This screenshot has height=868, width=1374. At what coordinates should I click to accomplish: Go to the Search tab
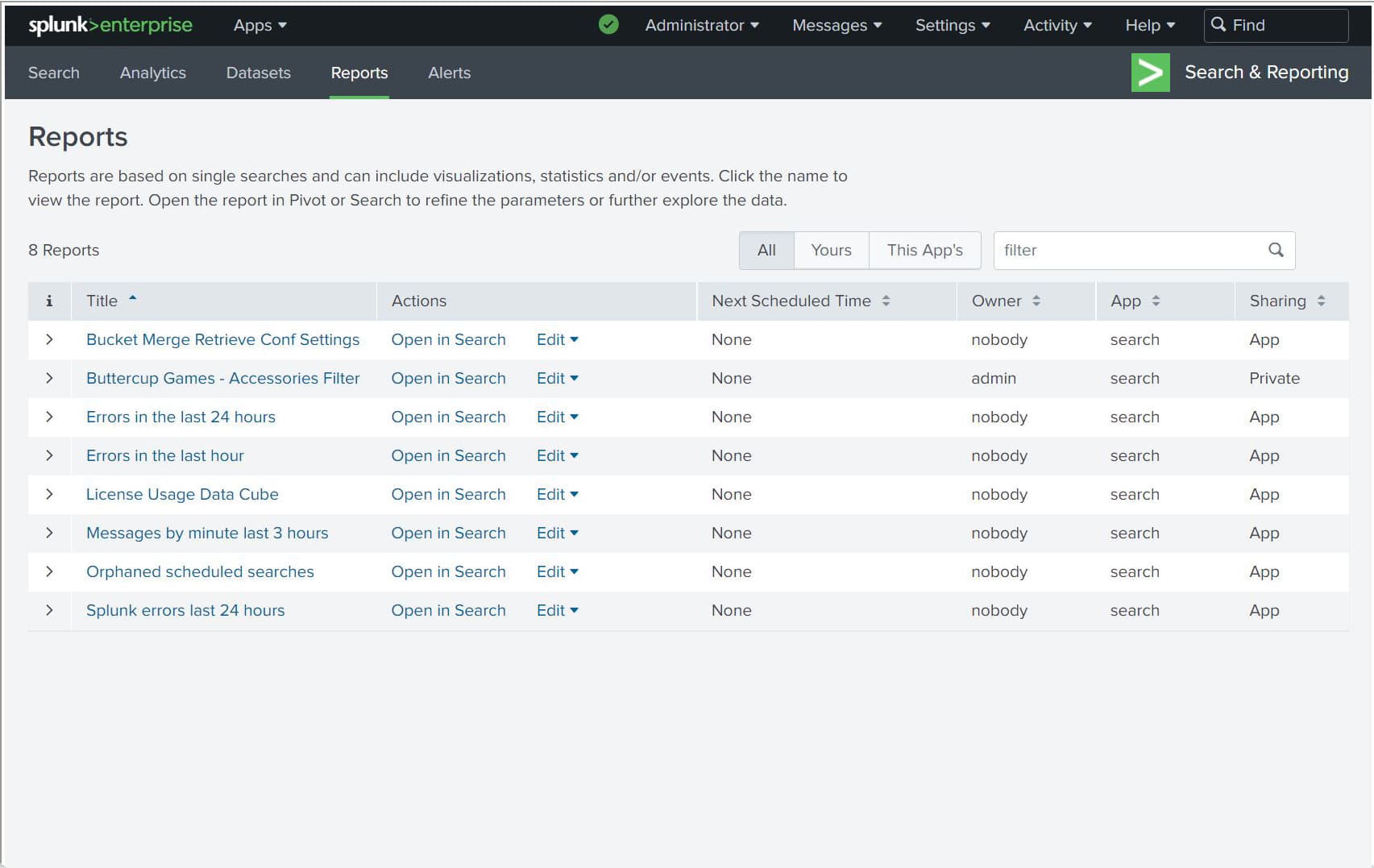tap(54, 73)
